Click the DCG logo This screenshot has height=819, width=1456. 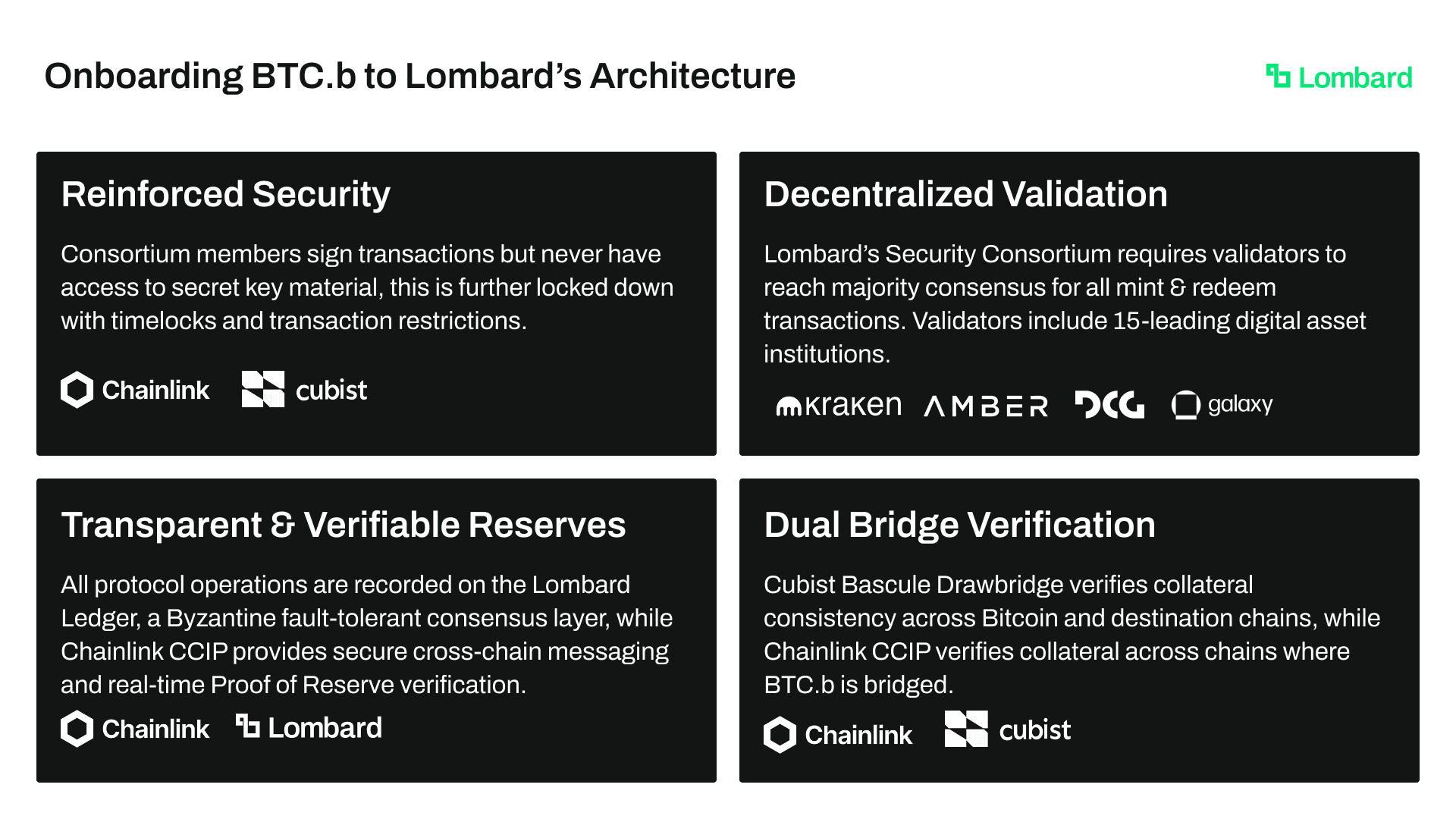(x=1109, y=405)
